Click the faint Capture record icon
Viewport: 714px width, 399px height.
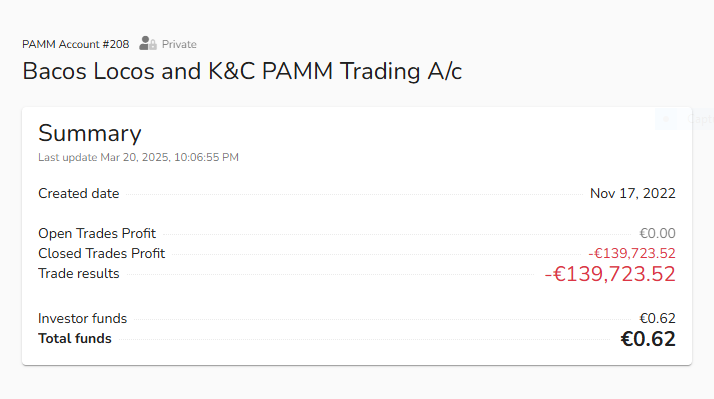666,119
